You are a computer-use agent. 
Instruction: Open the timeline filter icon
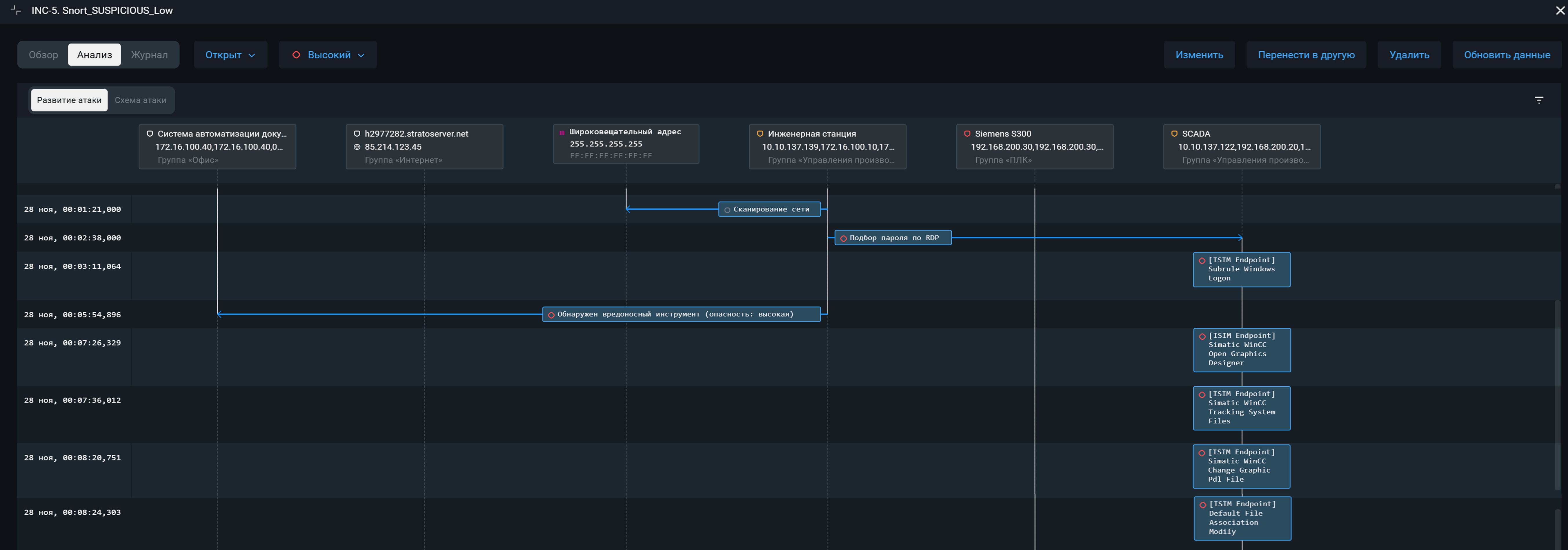(x=1539, y=100)
